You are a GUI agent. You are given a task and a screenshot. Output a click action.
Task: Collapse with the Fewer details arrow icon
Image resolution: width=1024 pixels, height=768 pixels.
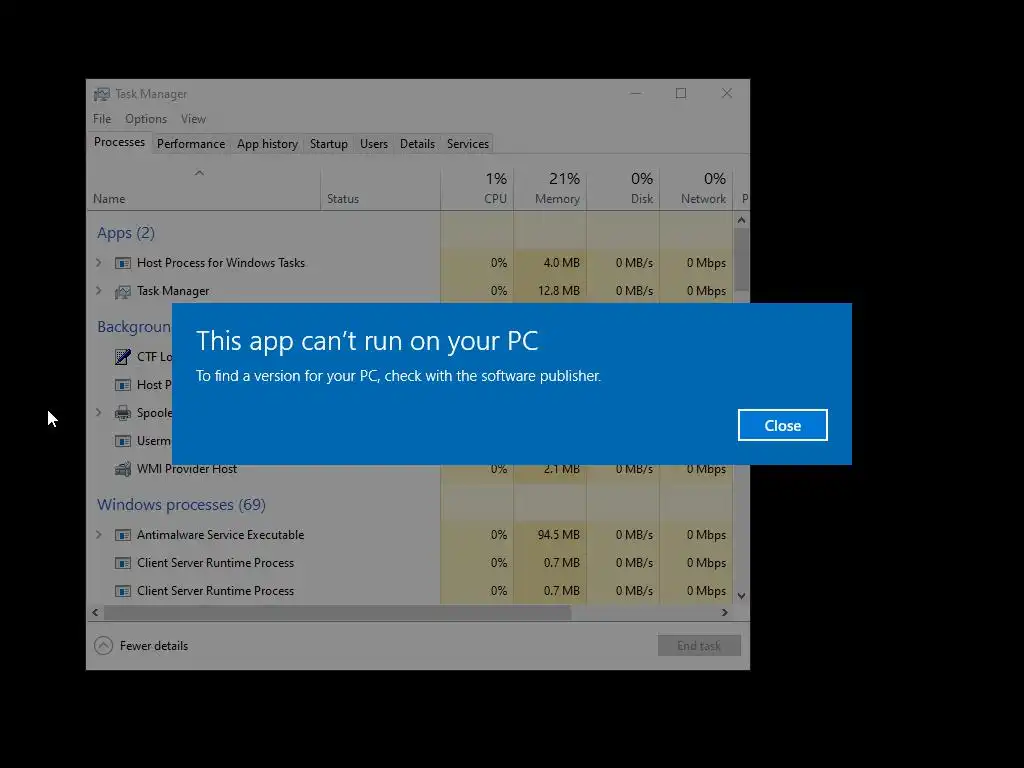pos(103,646)
